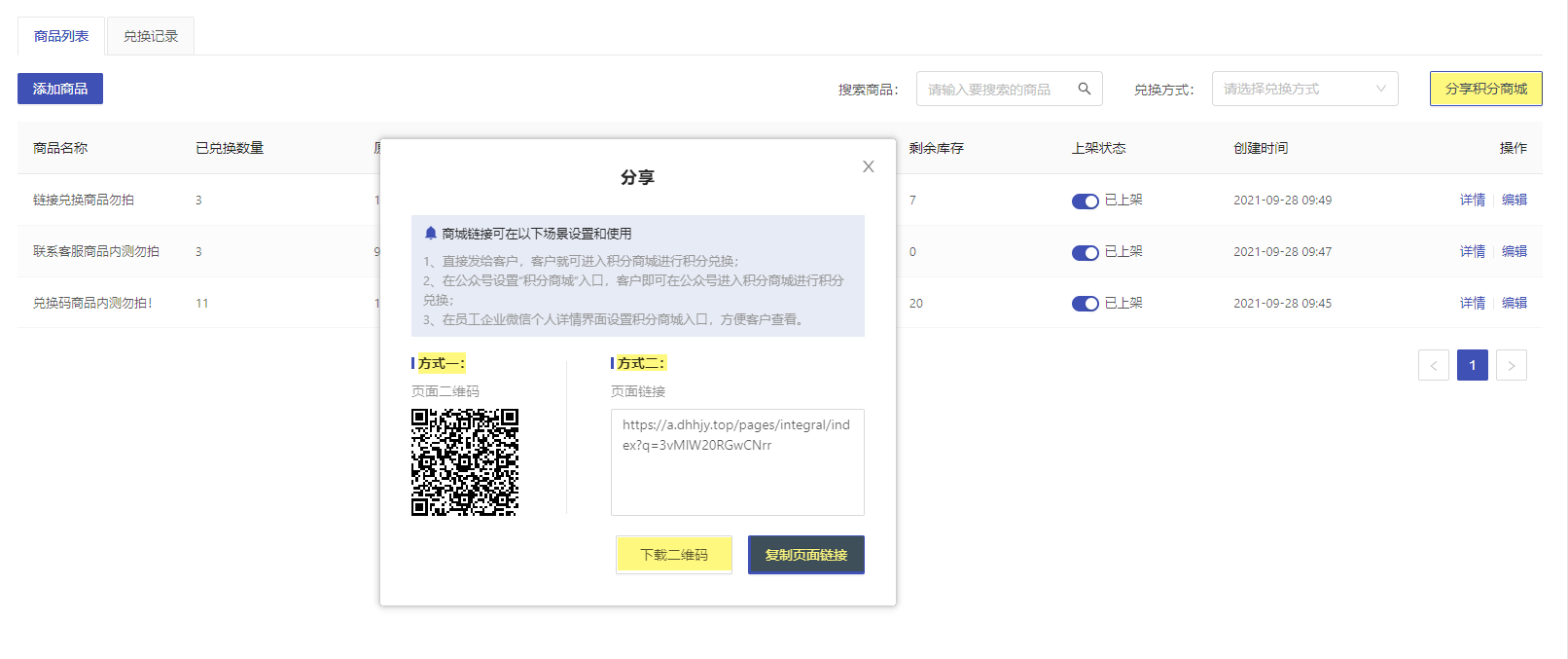
Task: Click the 方式二: heading in the dialog
Action: (x=641, y=363)
